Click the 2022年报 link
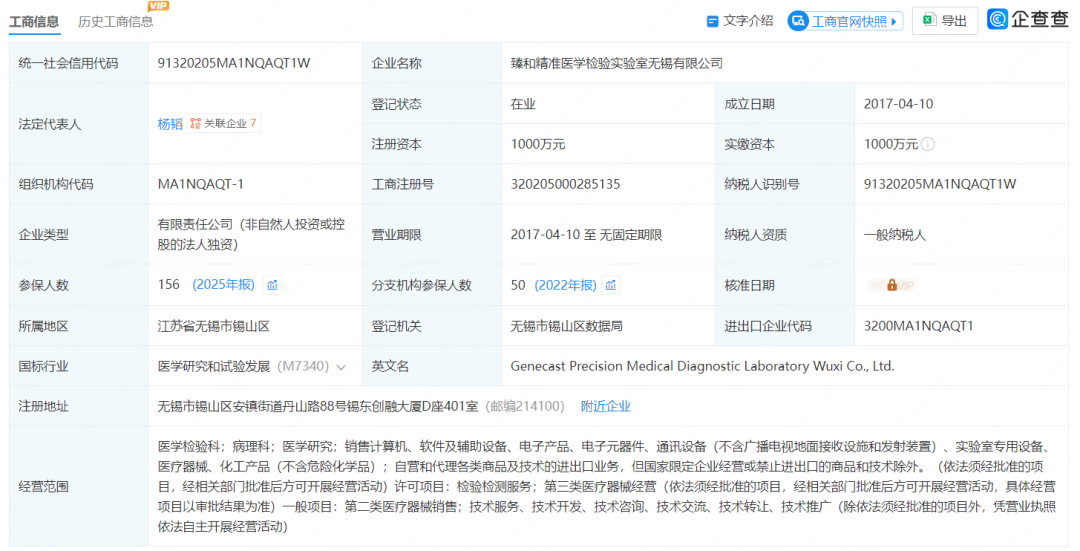Image resolution: width=1080 pixels, height=551 pixels. [x=565, y=285]
